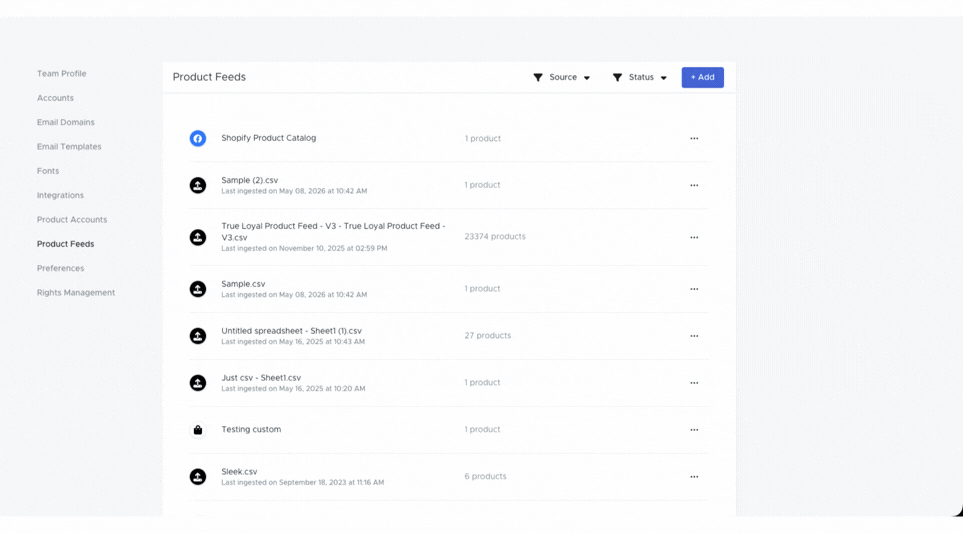Open True Loyal Product Feed - V3 feed name

333,231
